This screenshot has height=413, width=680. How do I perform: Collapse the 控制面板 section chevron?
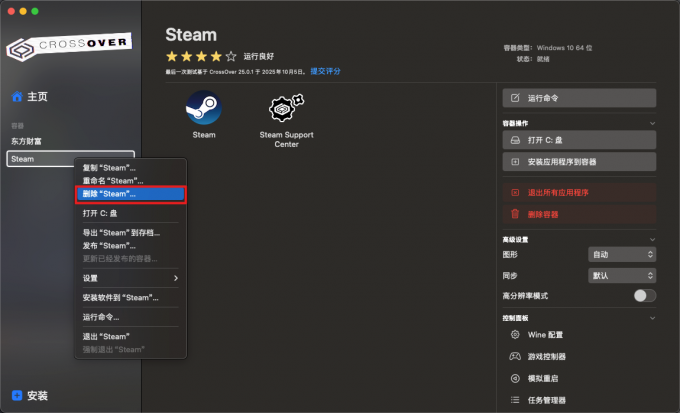[x=652, y=318]
